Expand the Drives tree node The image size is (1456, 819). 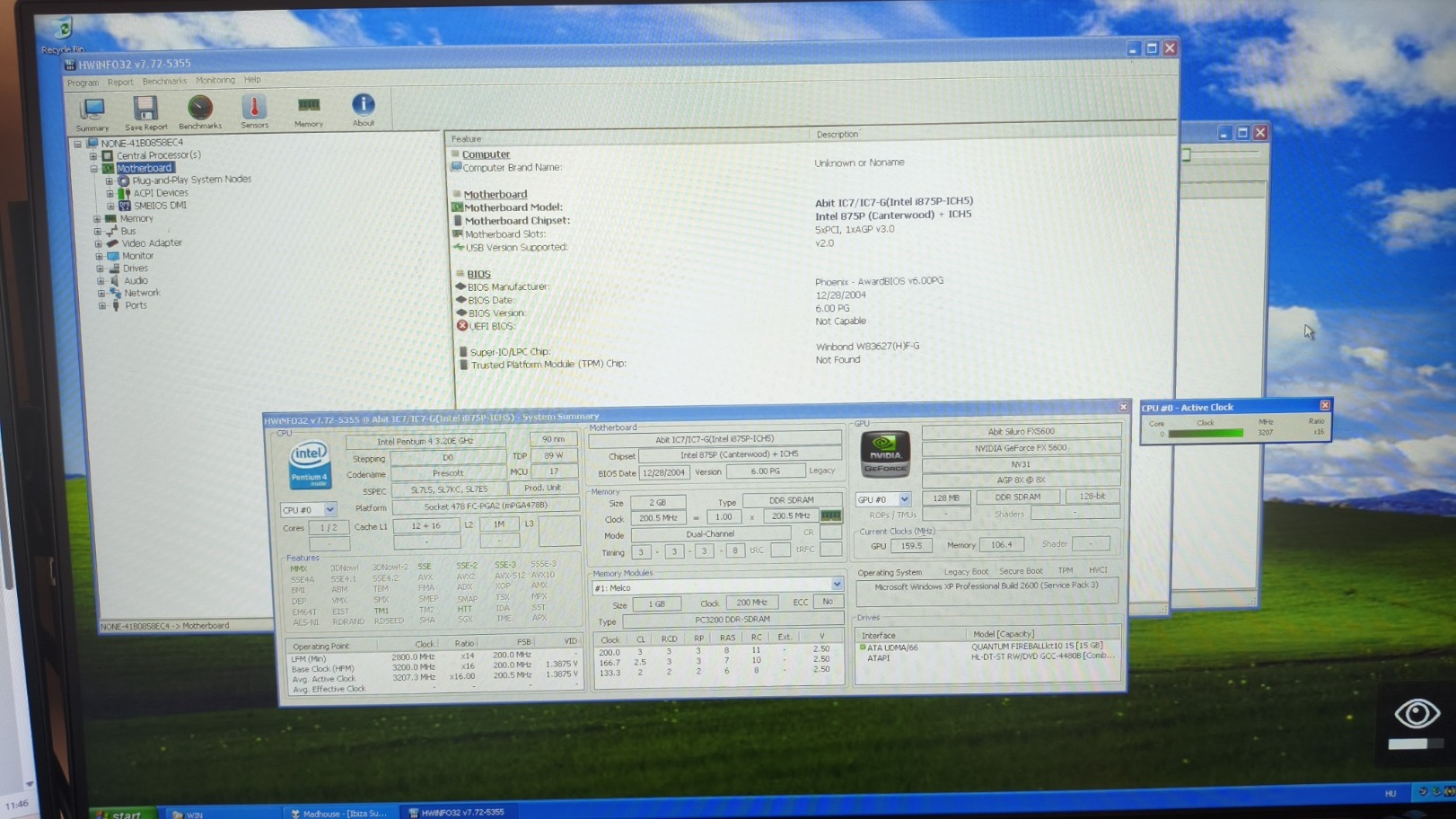click(x=101, y=269)
